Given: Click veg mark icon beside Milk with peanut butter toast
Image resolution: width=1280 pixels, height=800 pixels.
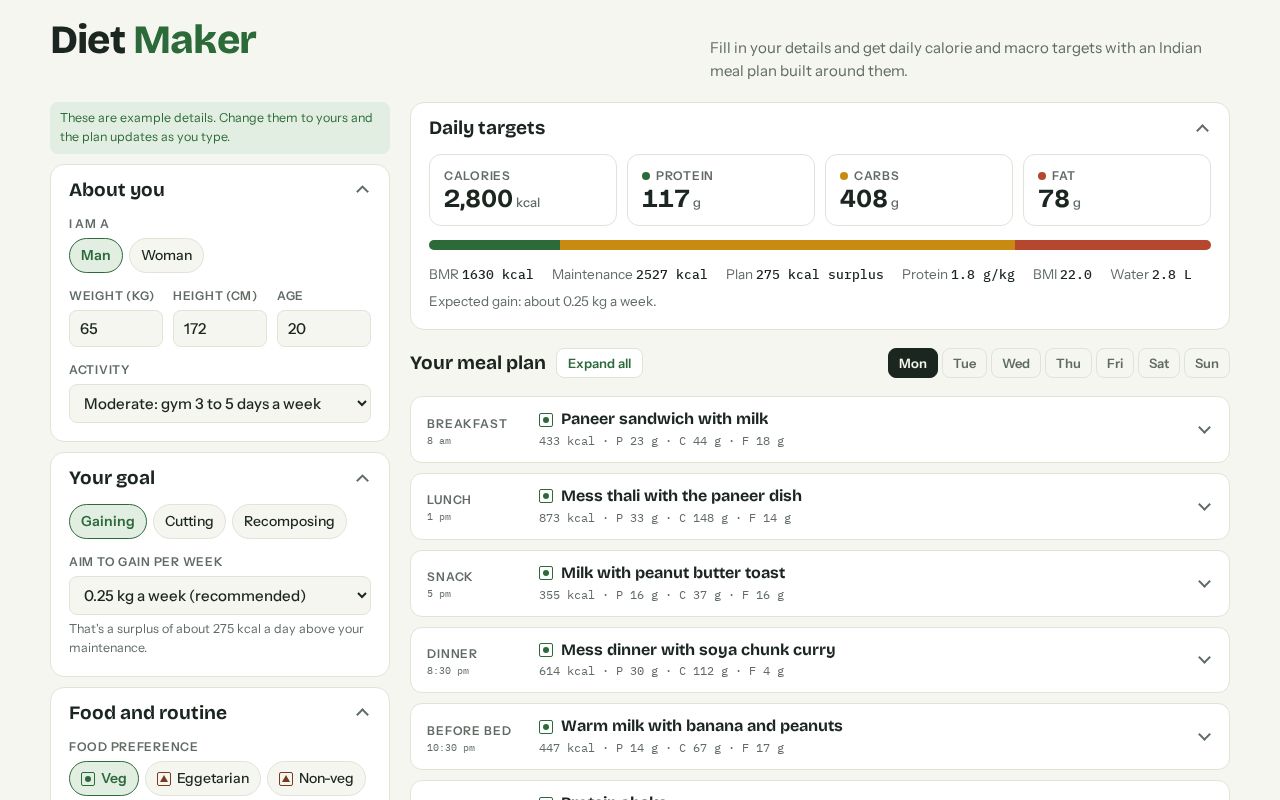Looking at the screenshot, I should tap(546, 573).
